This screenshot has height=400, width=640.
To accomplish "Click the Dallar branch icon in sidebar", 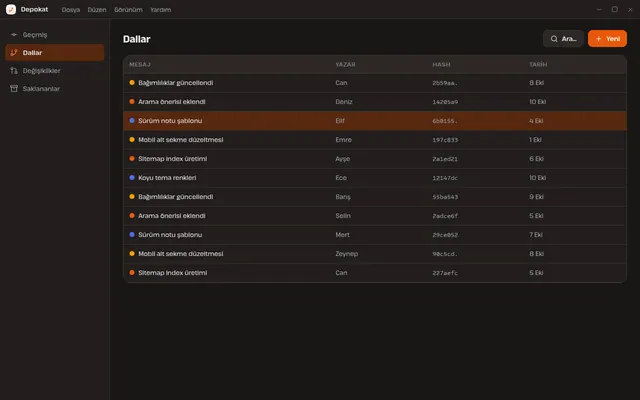I will tap(14, 53).
